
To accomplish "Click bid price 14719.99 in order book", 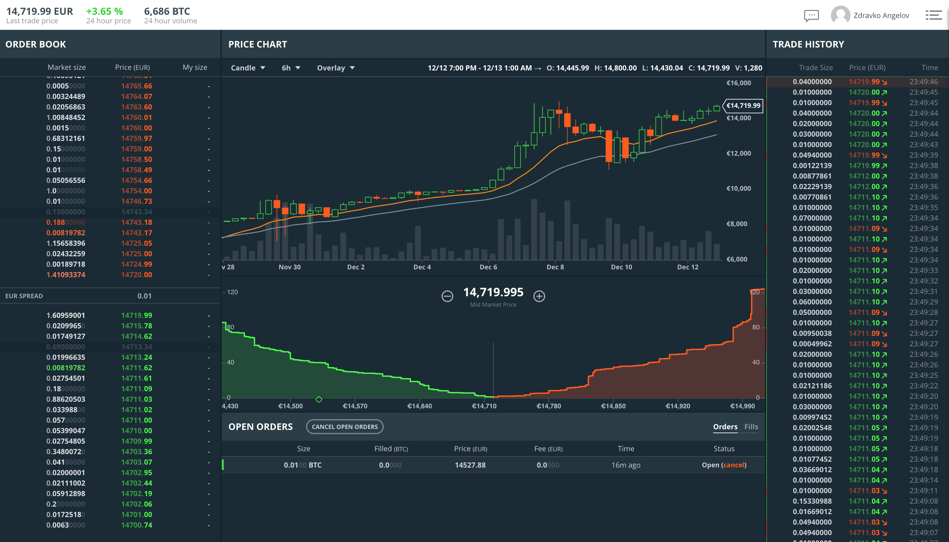I will click(137, 315).
